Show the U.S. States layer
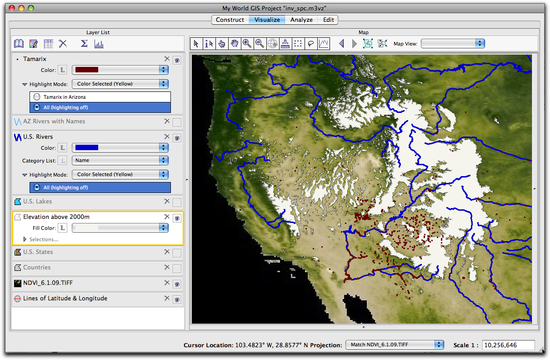This screenshot has width=550, height=360. tap(177, 253)
